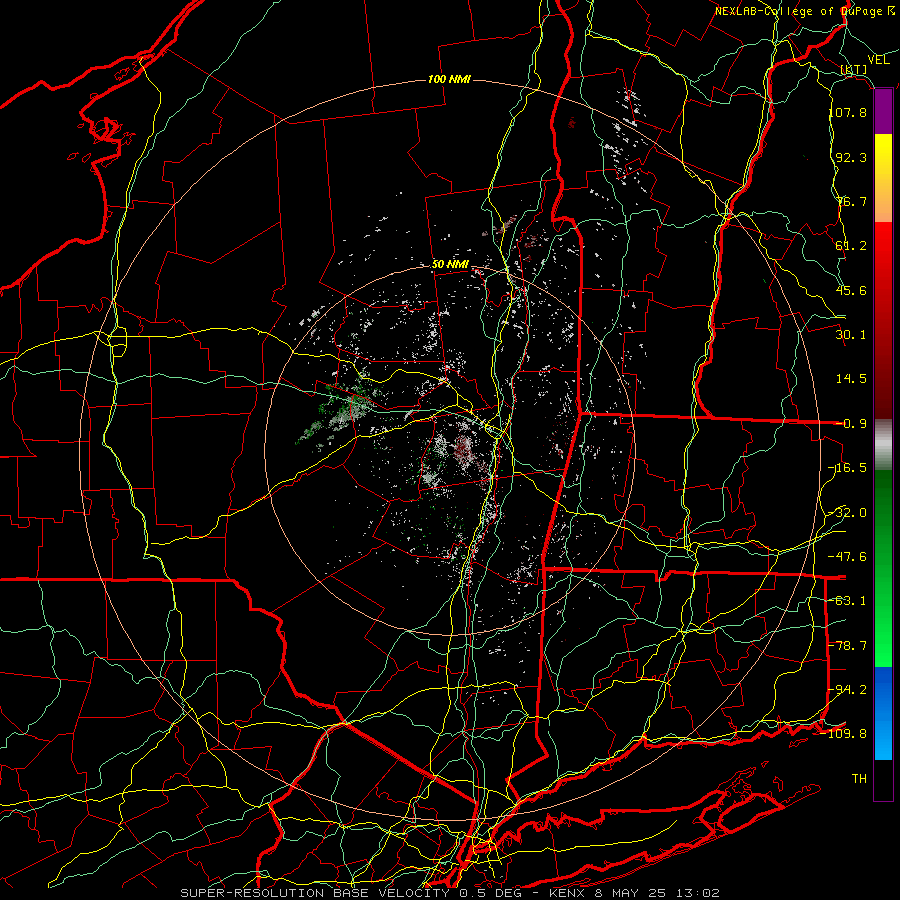Pick the gray segment of the color bar
This screenshot has width=900, height=900.
click(883, 445)
